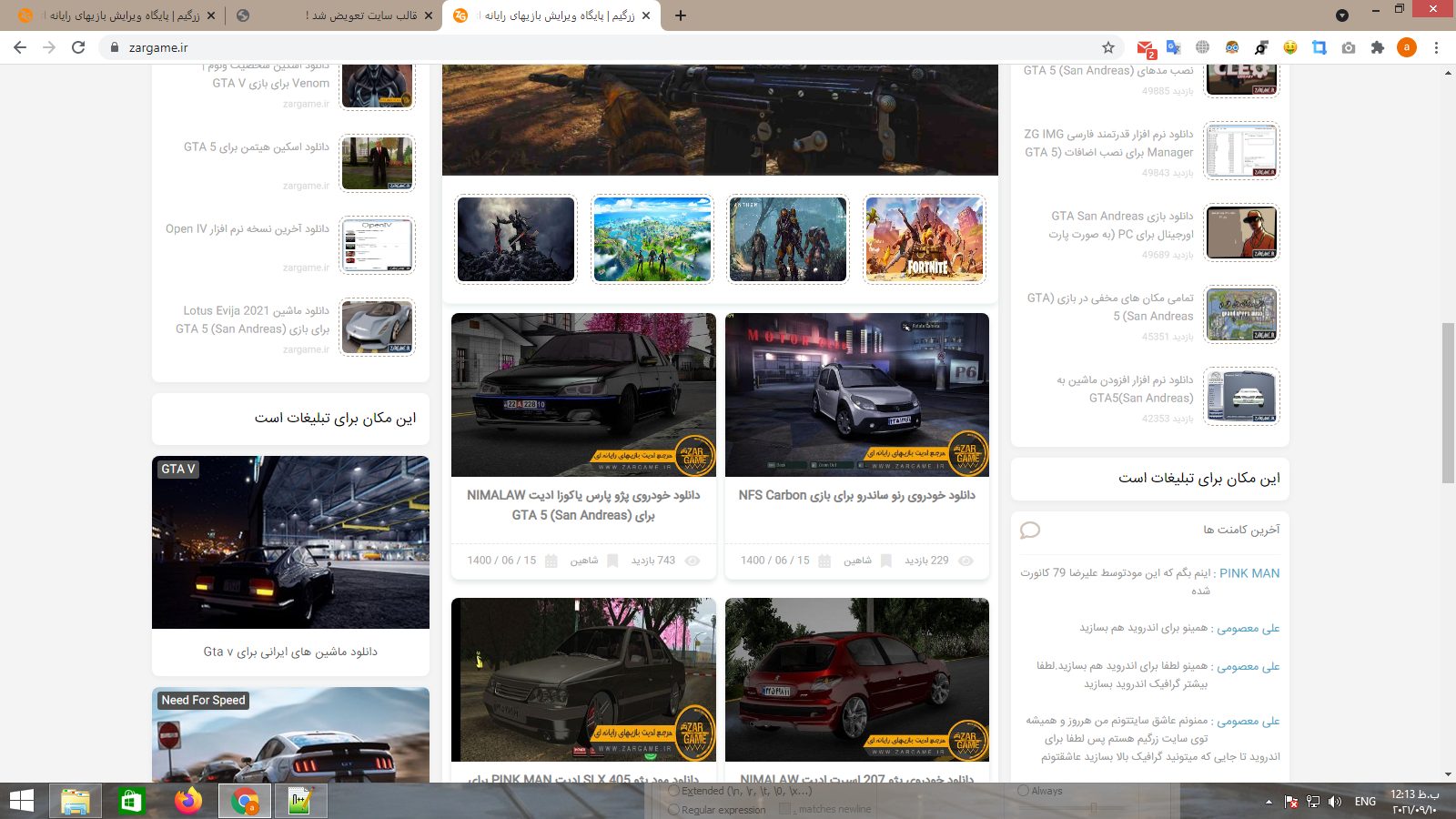Click the ENG language indicator
The height and width of the screenshot is (819, 1456).
(1365, 802)
